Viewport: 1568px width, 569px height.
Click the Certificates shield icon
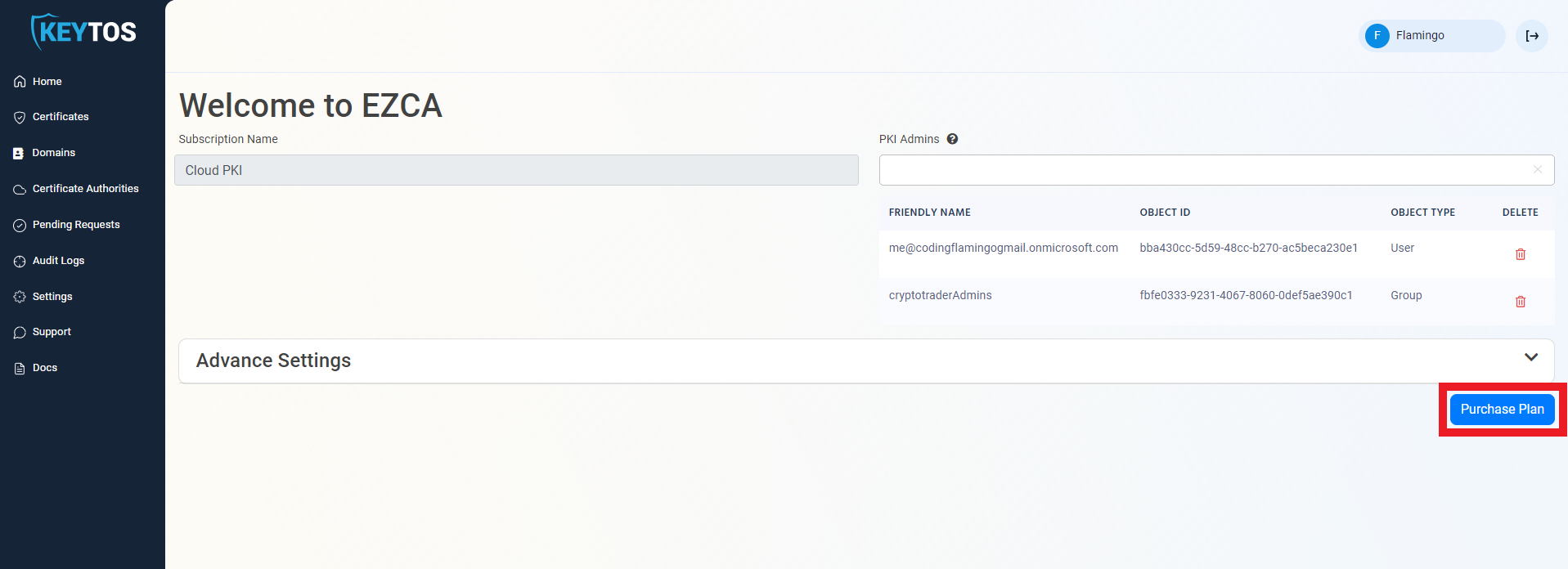point(20,117)
